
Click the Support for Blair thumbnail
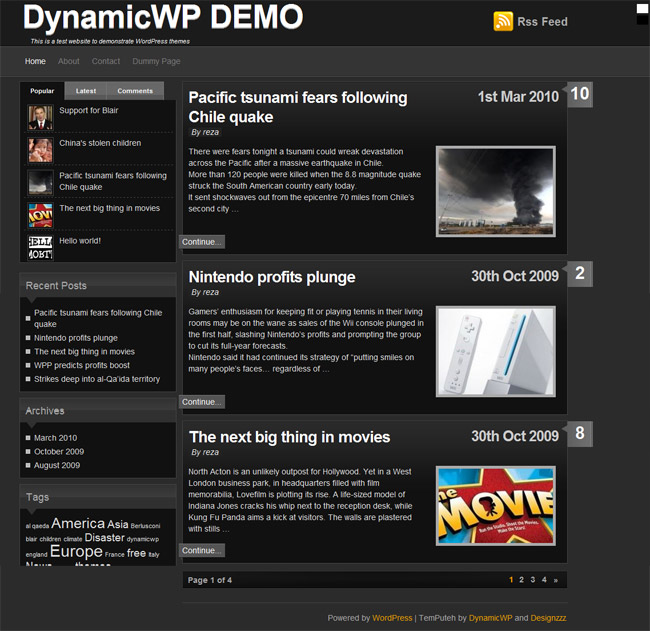[x=40, y=117]
